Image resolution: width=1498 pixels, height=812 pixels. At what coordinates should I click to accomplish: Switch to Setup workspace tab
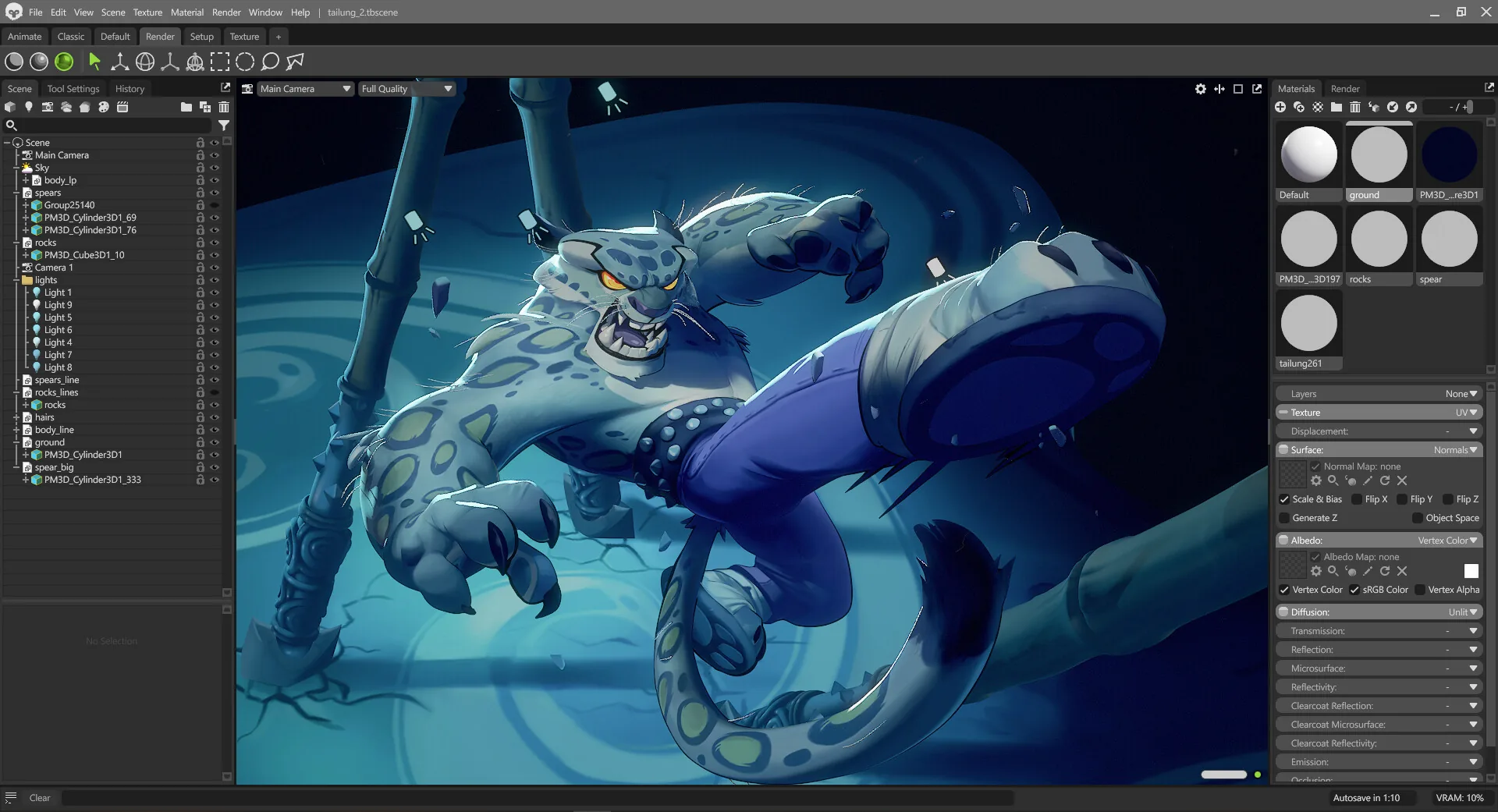[x=201, y=37]
